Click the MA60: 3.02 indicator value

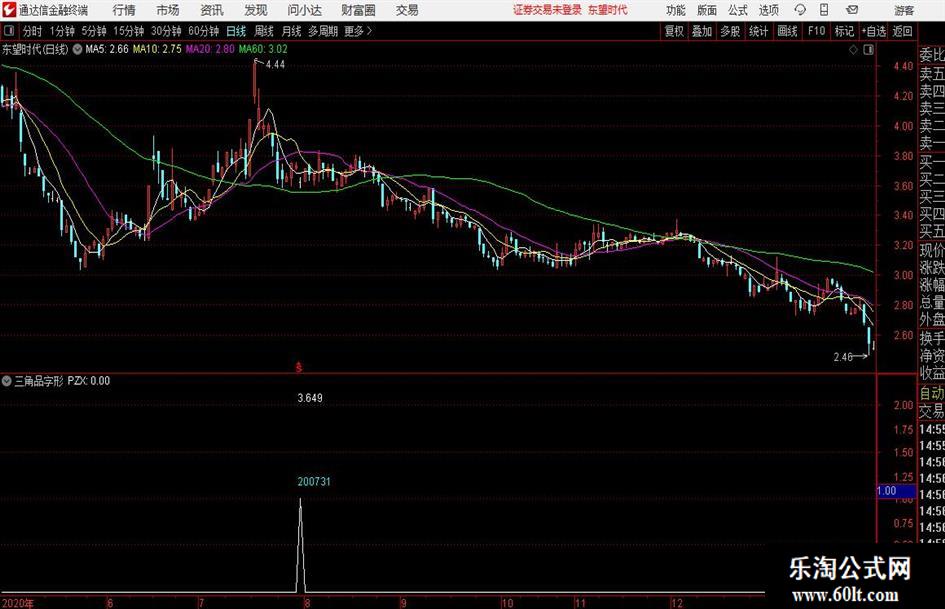[x=263, y=49]
